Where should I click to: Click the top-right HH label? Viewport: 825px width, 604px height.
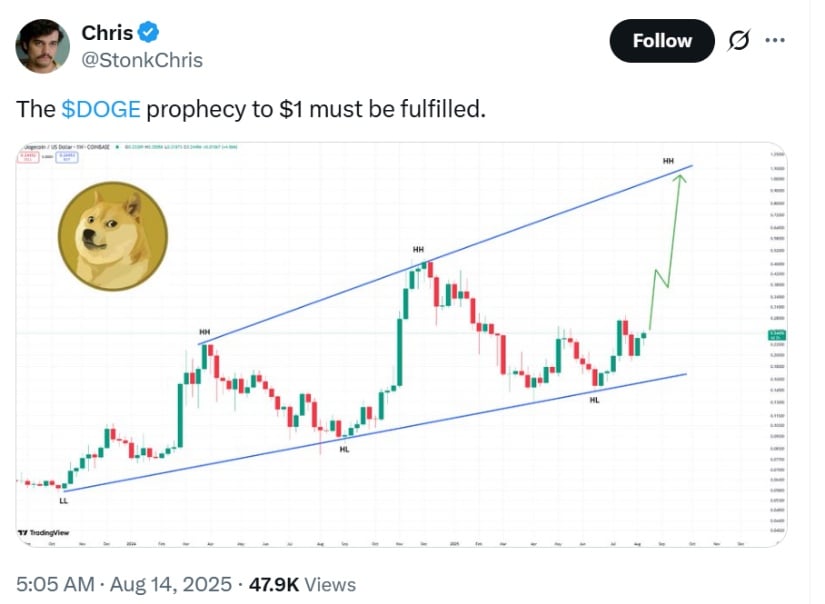668,160
